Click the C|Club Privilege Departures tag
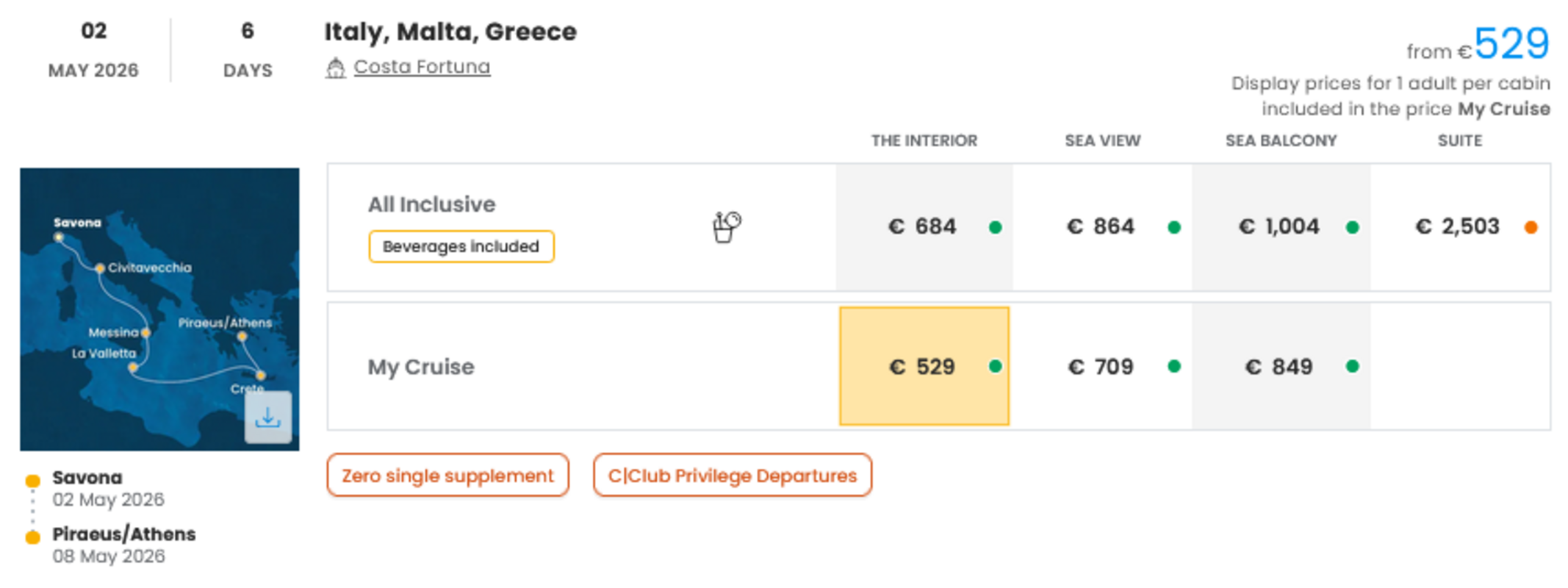The width and height of the screenshot is (1568, 588). (x=733, y=476)
